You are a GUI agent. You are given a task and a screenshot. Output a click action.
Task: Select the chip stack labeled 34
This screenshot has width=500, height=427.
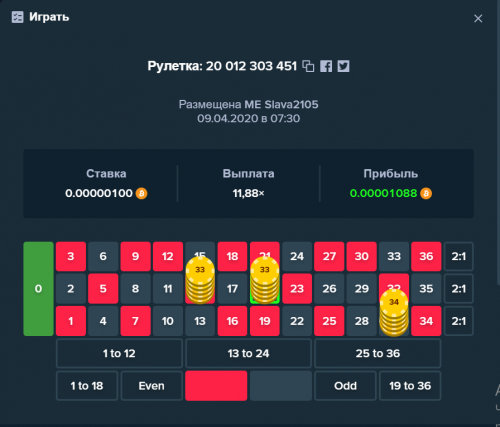coord(394,312)
